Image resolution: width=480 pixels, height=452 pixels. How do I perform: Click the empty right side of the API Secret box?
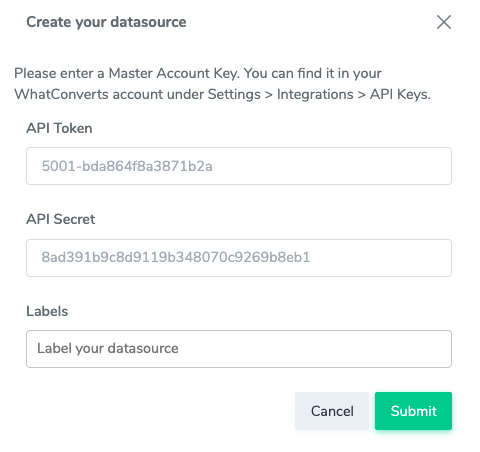(380, 258)
